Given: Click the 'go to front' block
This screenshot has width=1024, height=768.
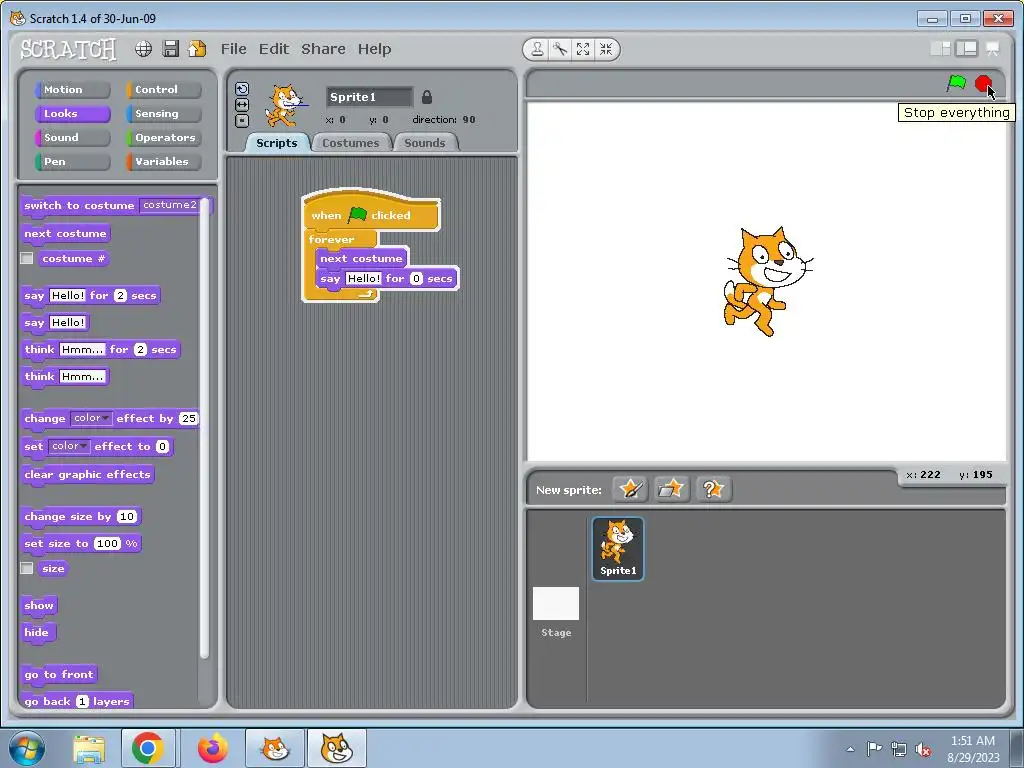Looking at the screenshot, I should [x=59, y=675].
